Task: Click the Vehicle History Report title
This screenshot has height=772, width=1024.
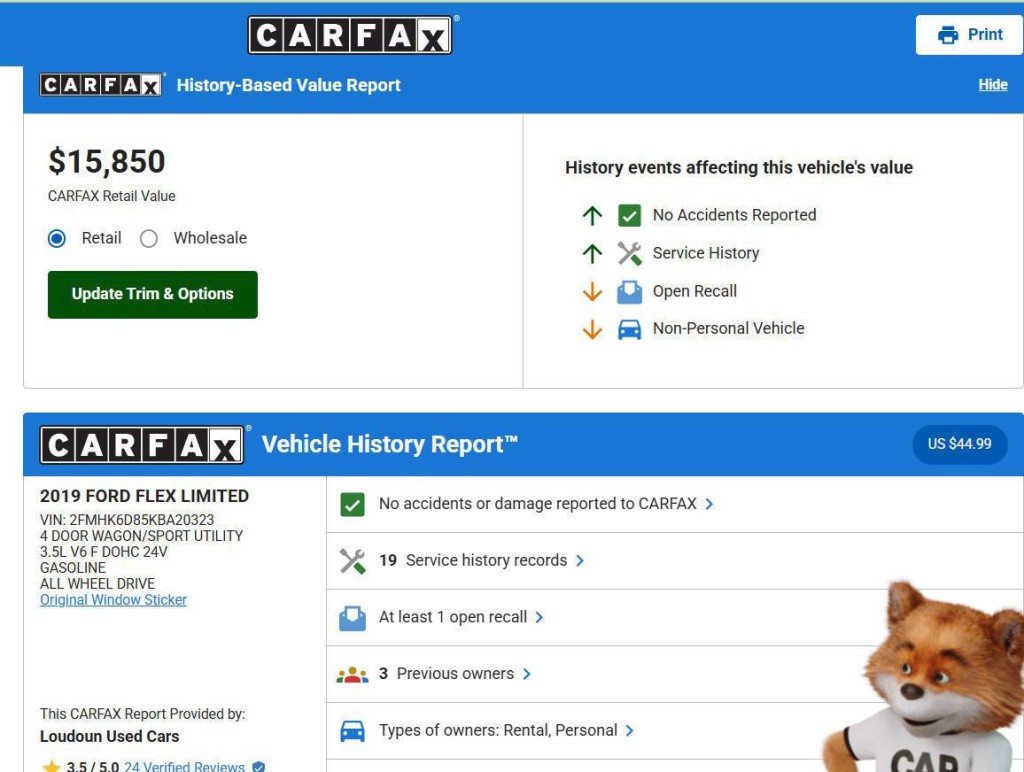Action: pyautogui.click(x=390, y=445)
